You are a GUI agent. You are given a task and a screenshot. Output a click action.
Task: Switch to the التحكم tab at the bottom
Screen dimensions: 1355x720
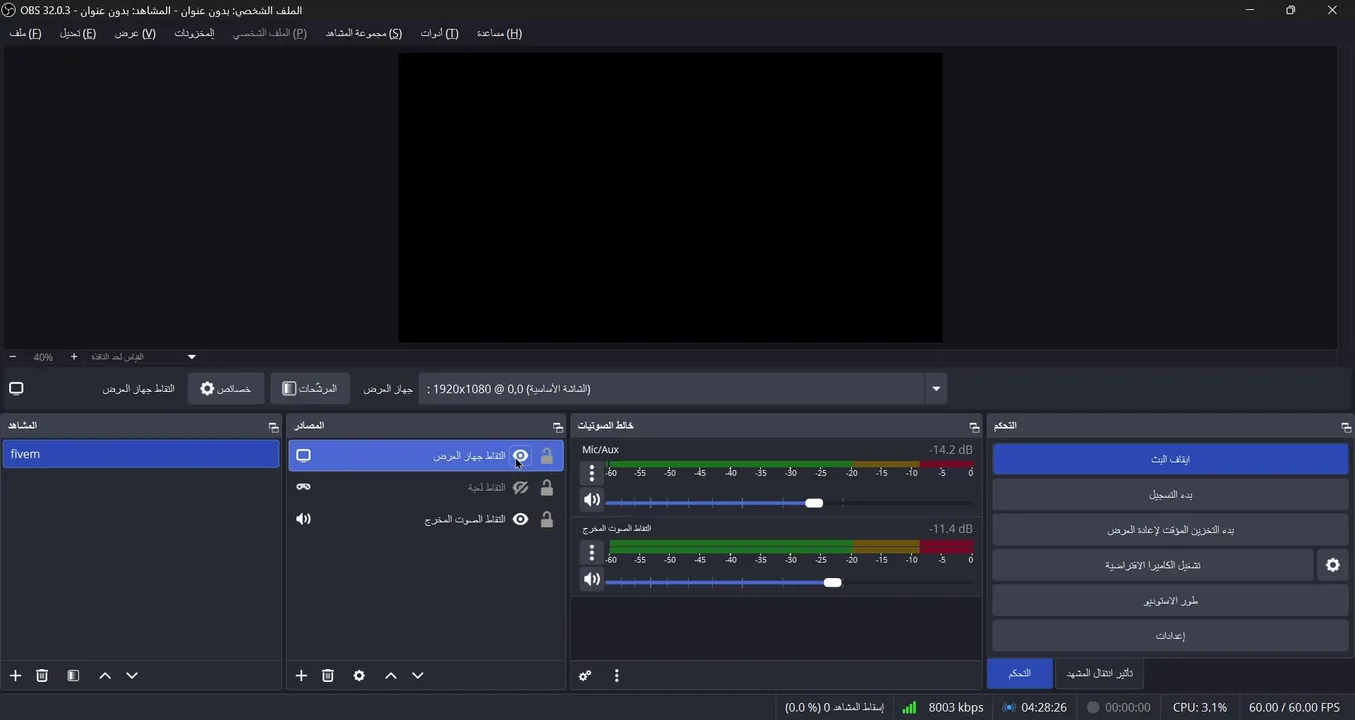click(x=1019, y=673)
